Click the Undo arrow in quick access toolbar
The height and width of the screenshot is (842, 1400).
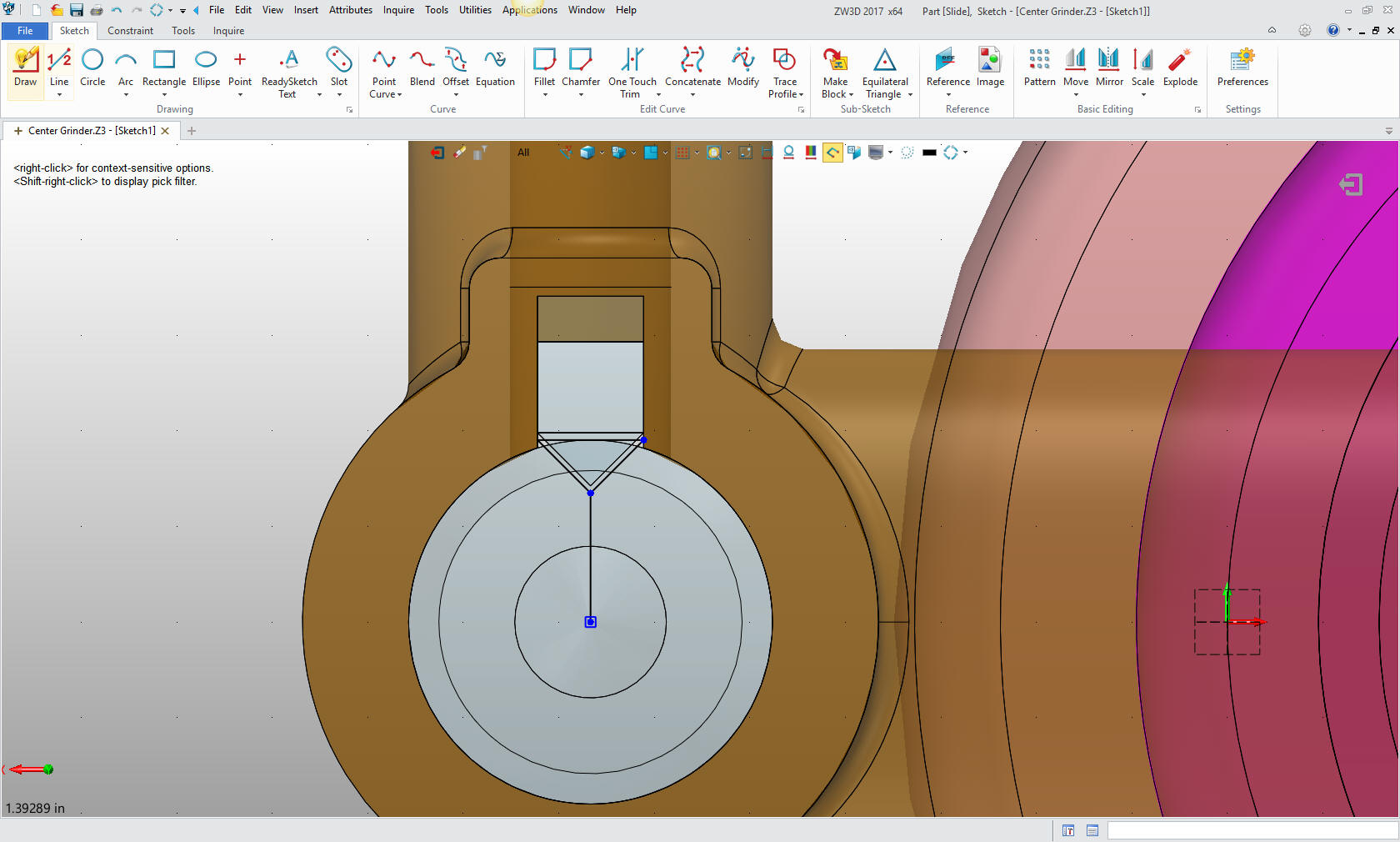click(117, 10)
